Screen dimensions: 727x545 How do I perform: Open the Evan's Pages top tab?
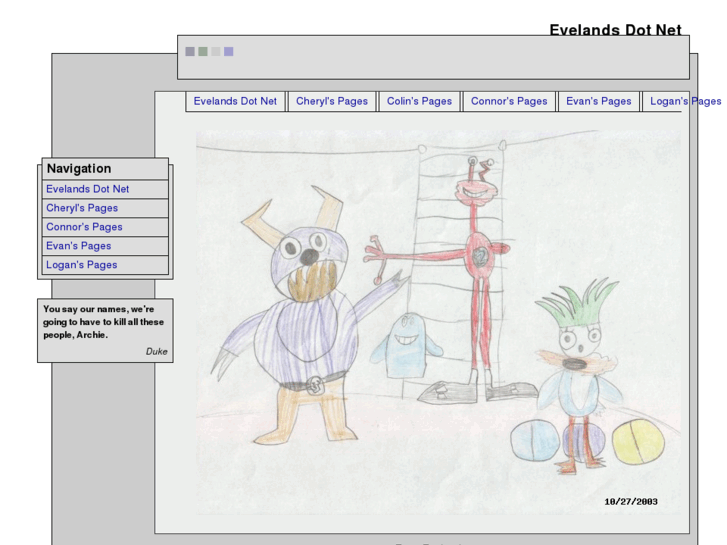[x=599, y=101]
